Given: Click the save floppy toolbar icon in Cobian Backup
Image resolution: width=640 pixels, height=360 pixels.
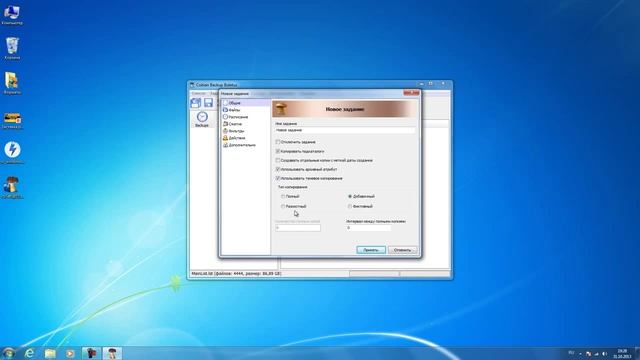Looking at the screenshot, I should (x=209, y=103).
